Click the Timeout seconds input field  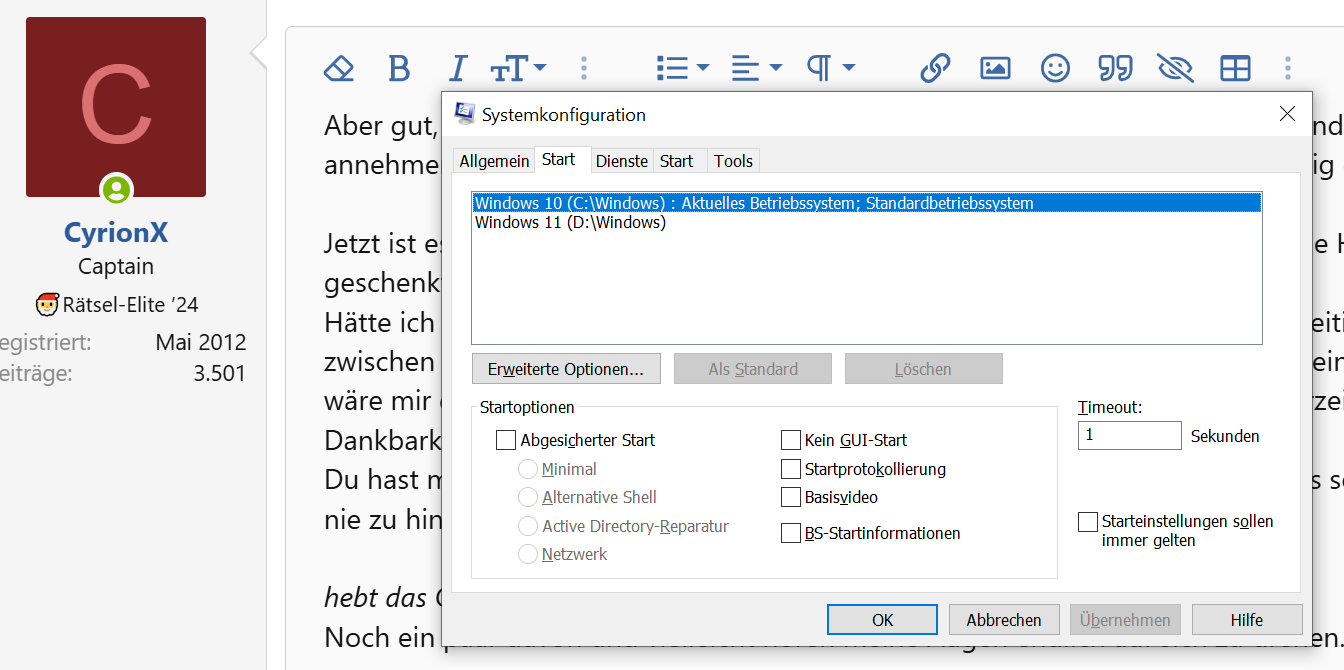pyautogui.click(x=1130, y=436)
